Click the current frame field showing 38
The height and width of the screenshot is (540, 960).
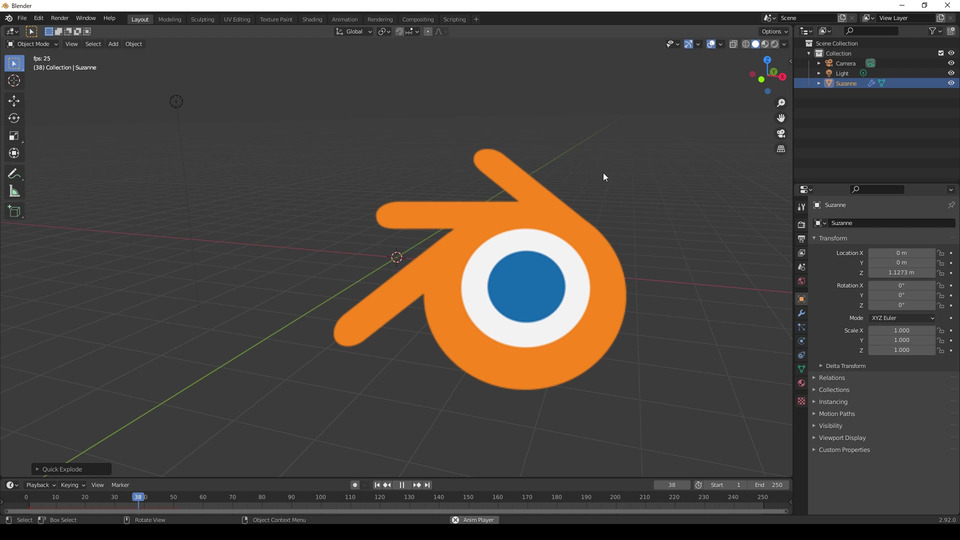pos(672,485)
